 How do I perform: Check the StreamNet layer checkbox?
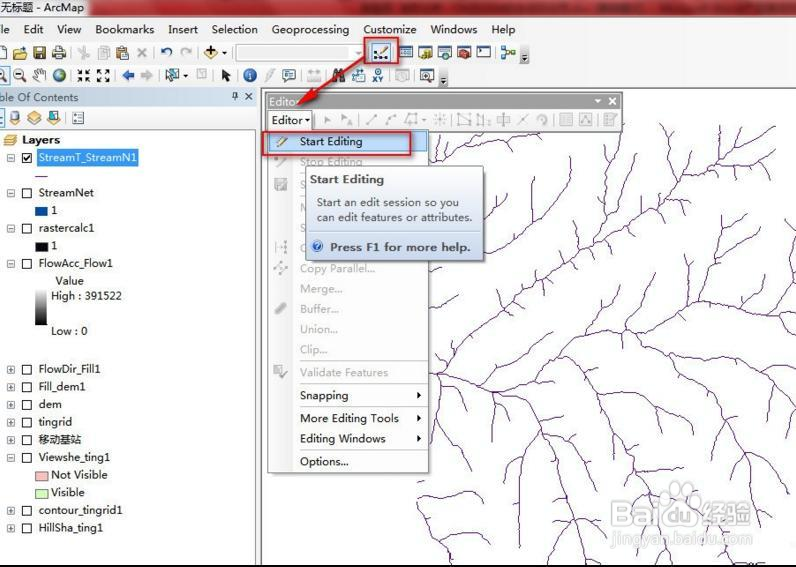27,193
